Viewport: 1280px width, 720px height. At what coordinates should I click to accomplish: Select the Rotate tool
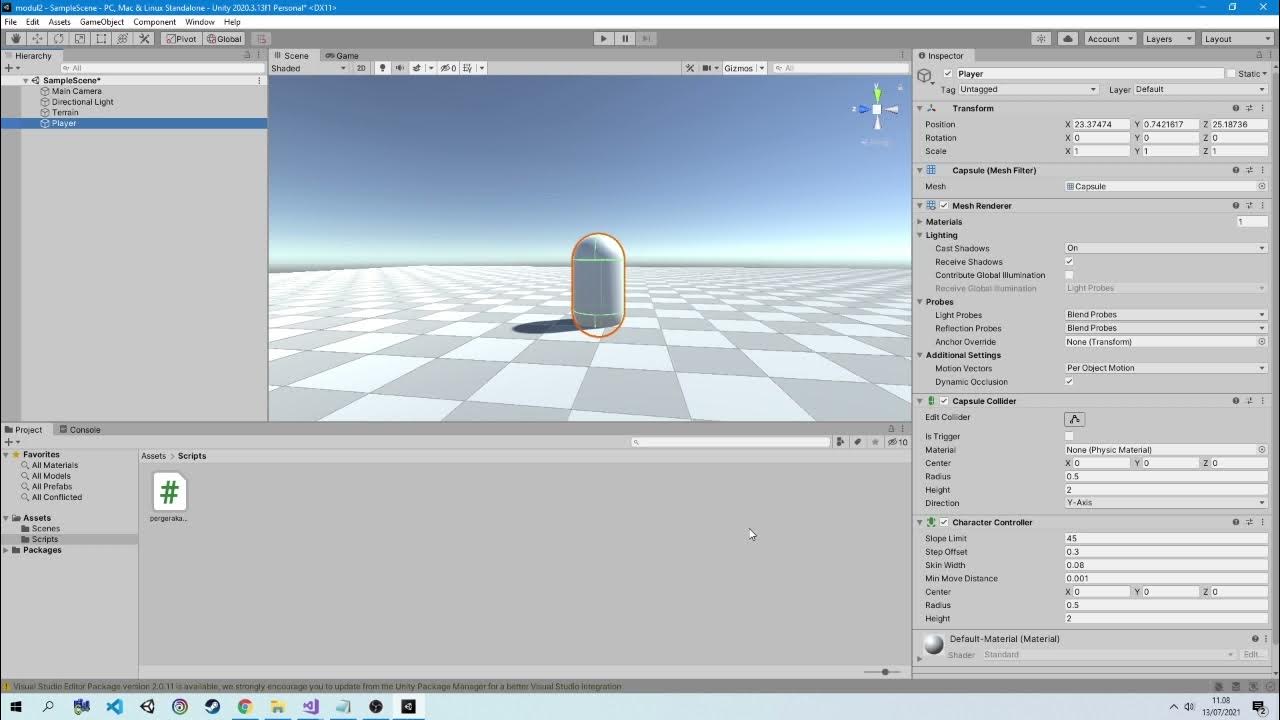58,39
